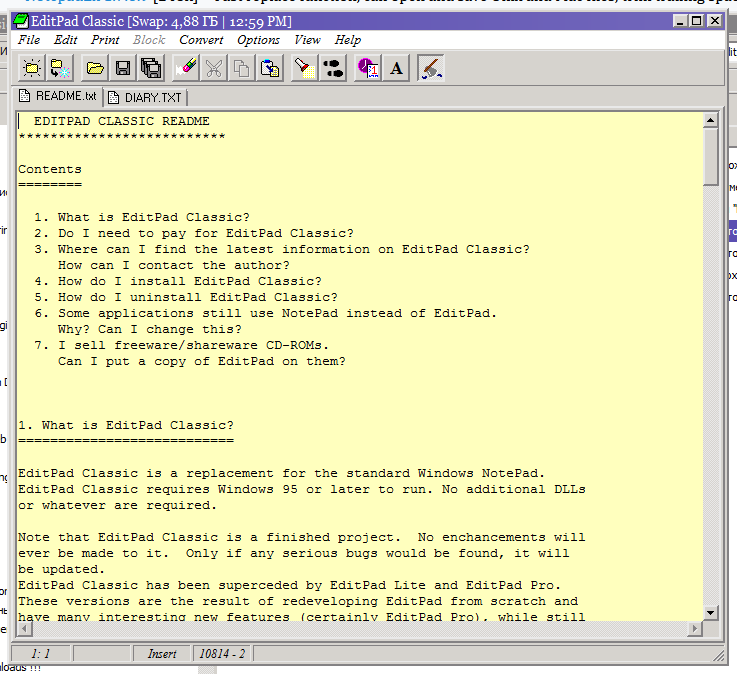
Task: Save the file with the single floppy icon
Action: (x=123, y=69)
